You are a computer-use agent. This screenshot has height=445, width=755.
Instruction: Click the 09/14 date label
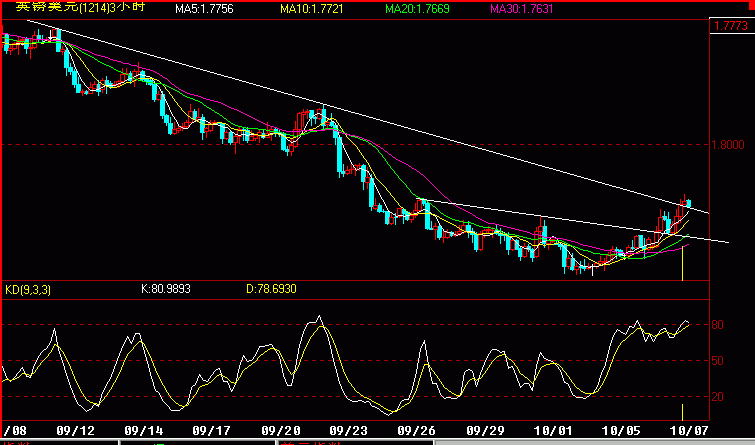click(x=144, y=430)
